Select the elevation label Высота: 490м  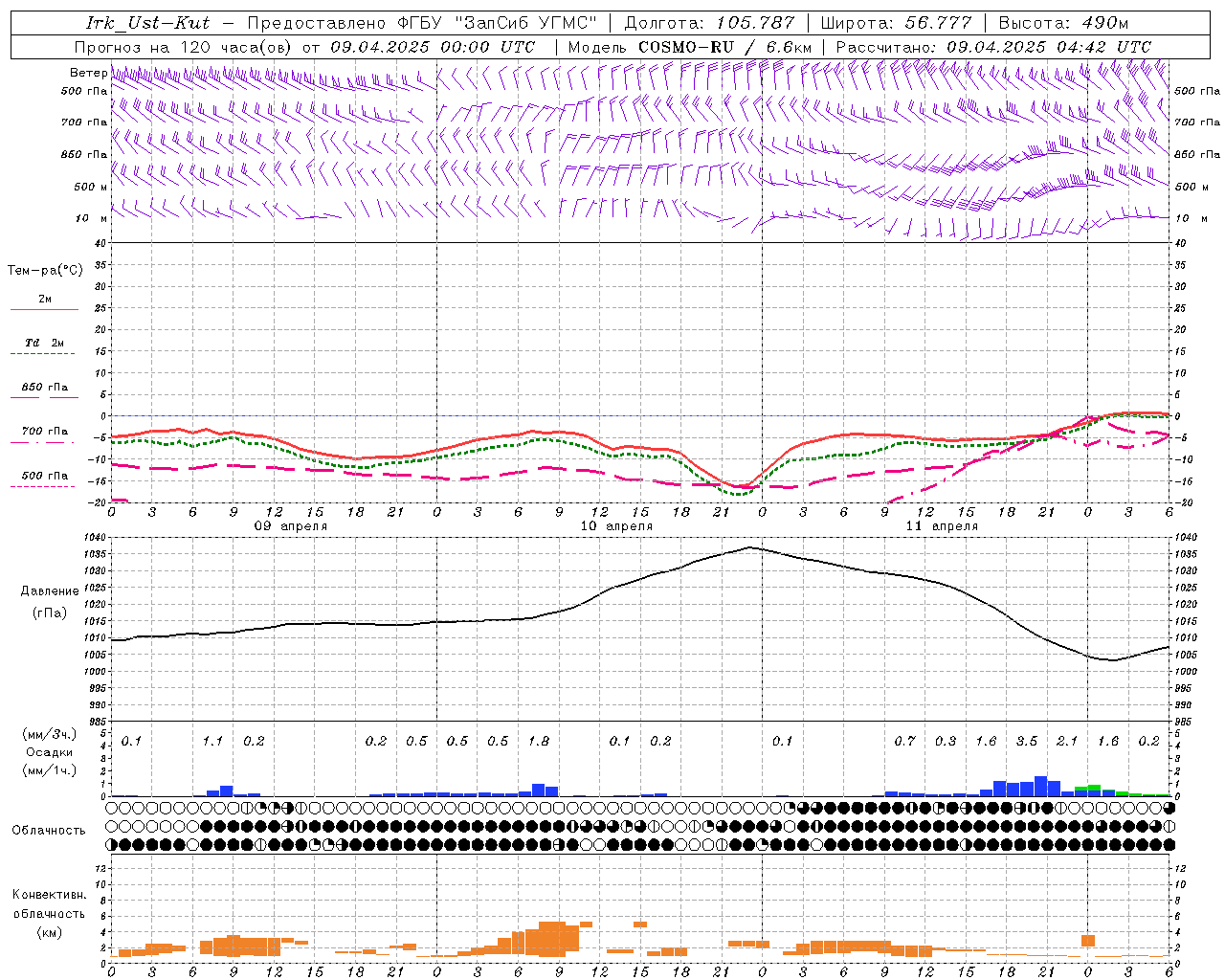pos(1063,22)
